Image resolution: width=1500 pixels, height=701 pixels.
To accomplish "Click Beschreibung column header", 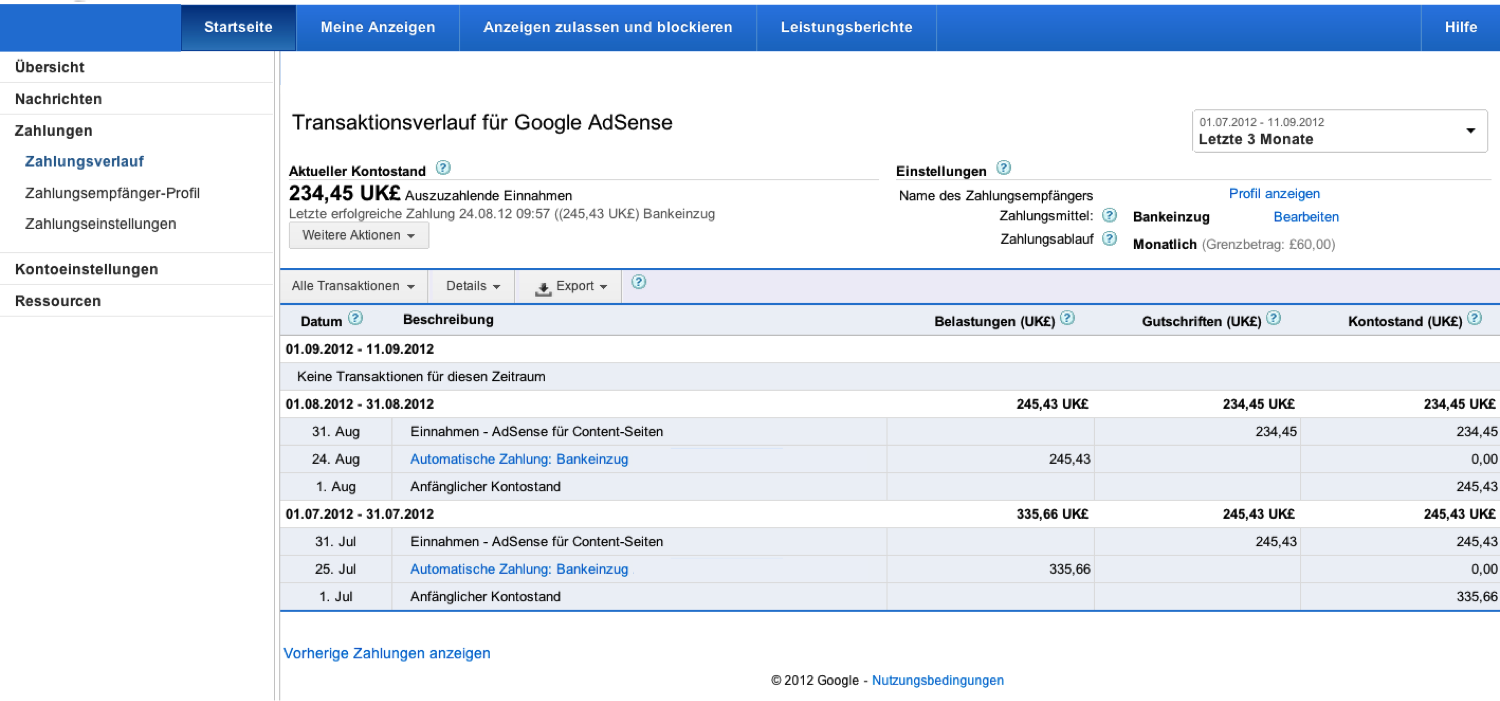I will click(448, 320).
